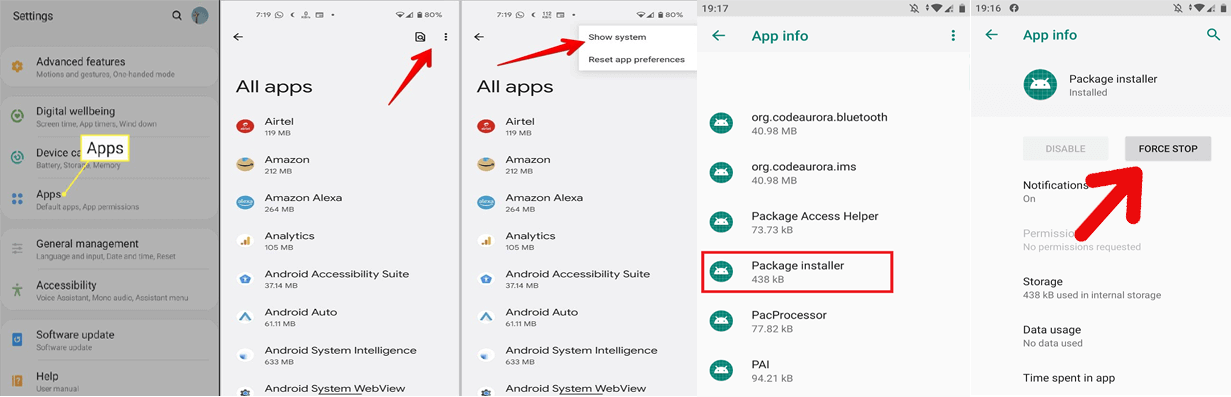1231x397 pixels.
Task: Tap the large Package installer Android icon
Action: [x=1040, y=84]
